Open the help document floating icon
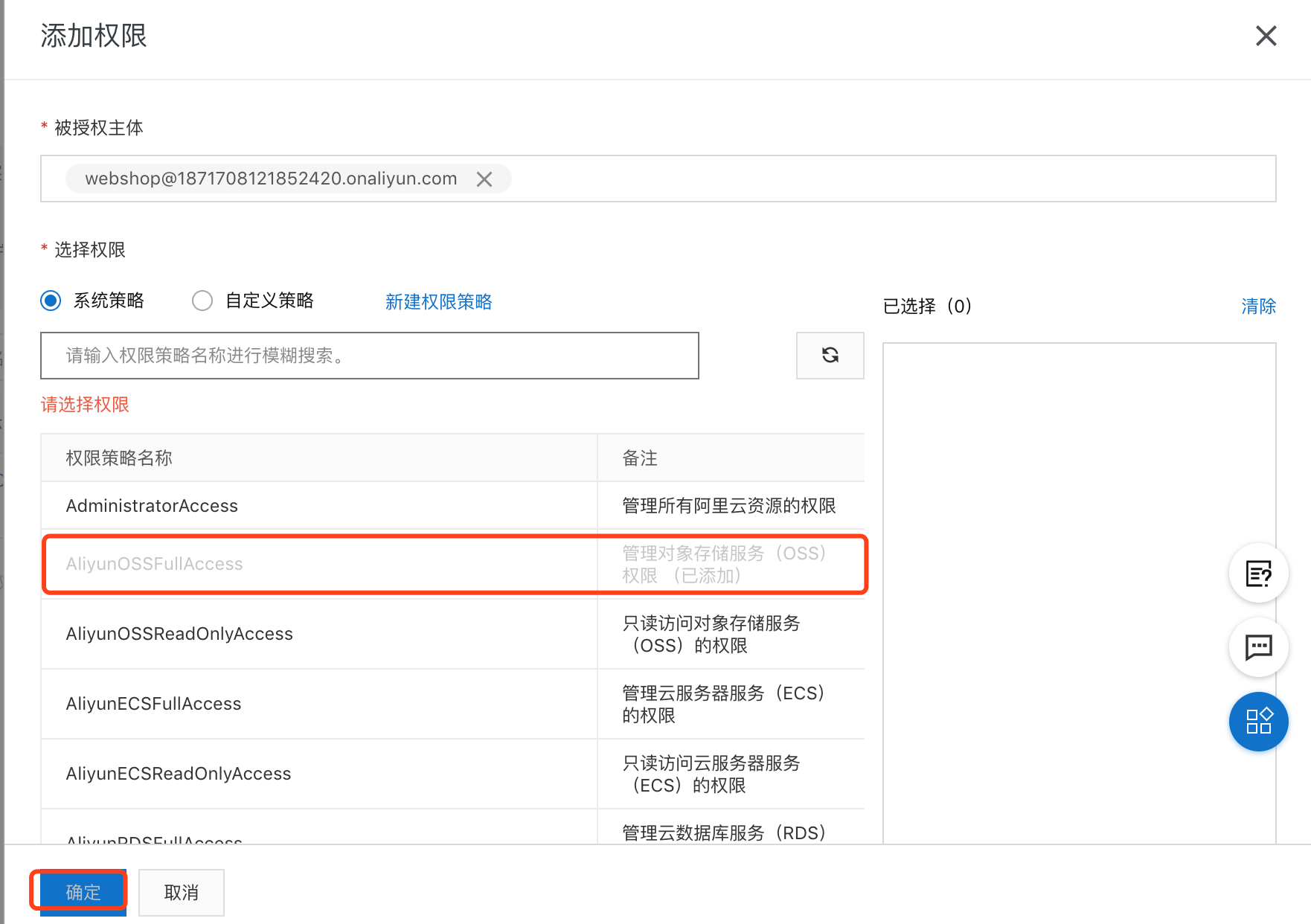Screen dimensions: 1311x924 click(1258, 574)
